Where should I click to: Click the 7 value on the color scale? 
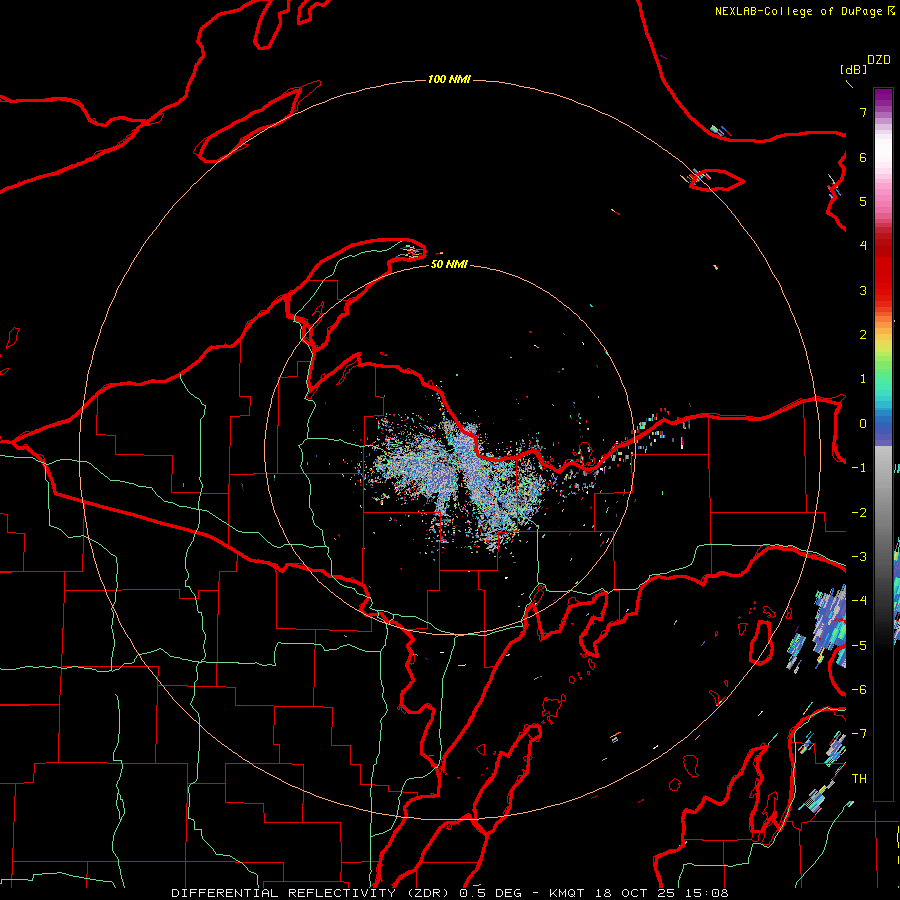(x=863, y=112)
